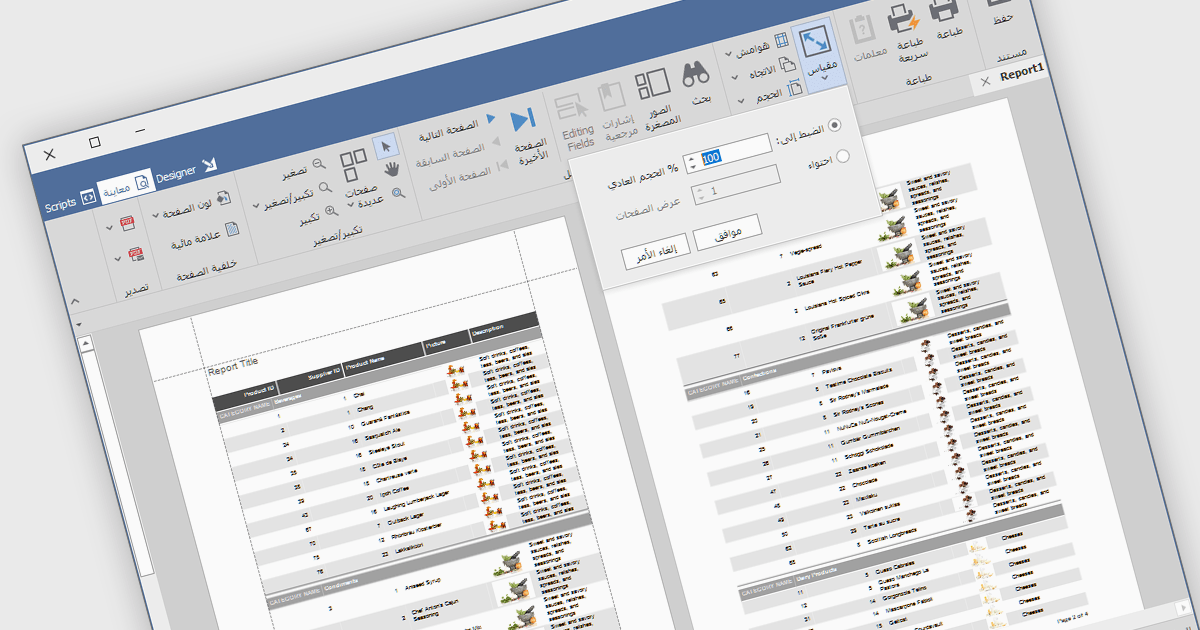
Task: Select the 'Adjust to' (الضبط إلى) radio button
Action: coord(836,125)
